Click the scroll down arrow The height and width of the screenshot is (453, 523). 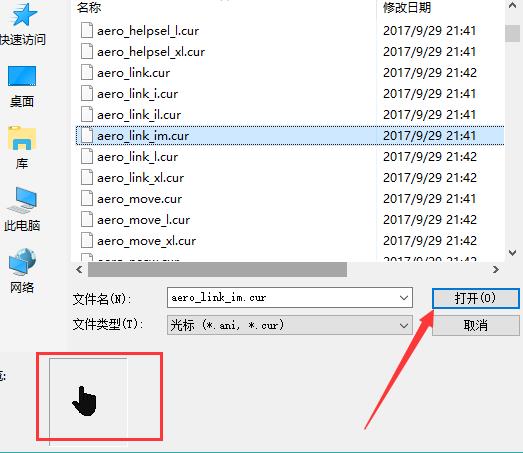pos(513,253)
